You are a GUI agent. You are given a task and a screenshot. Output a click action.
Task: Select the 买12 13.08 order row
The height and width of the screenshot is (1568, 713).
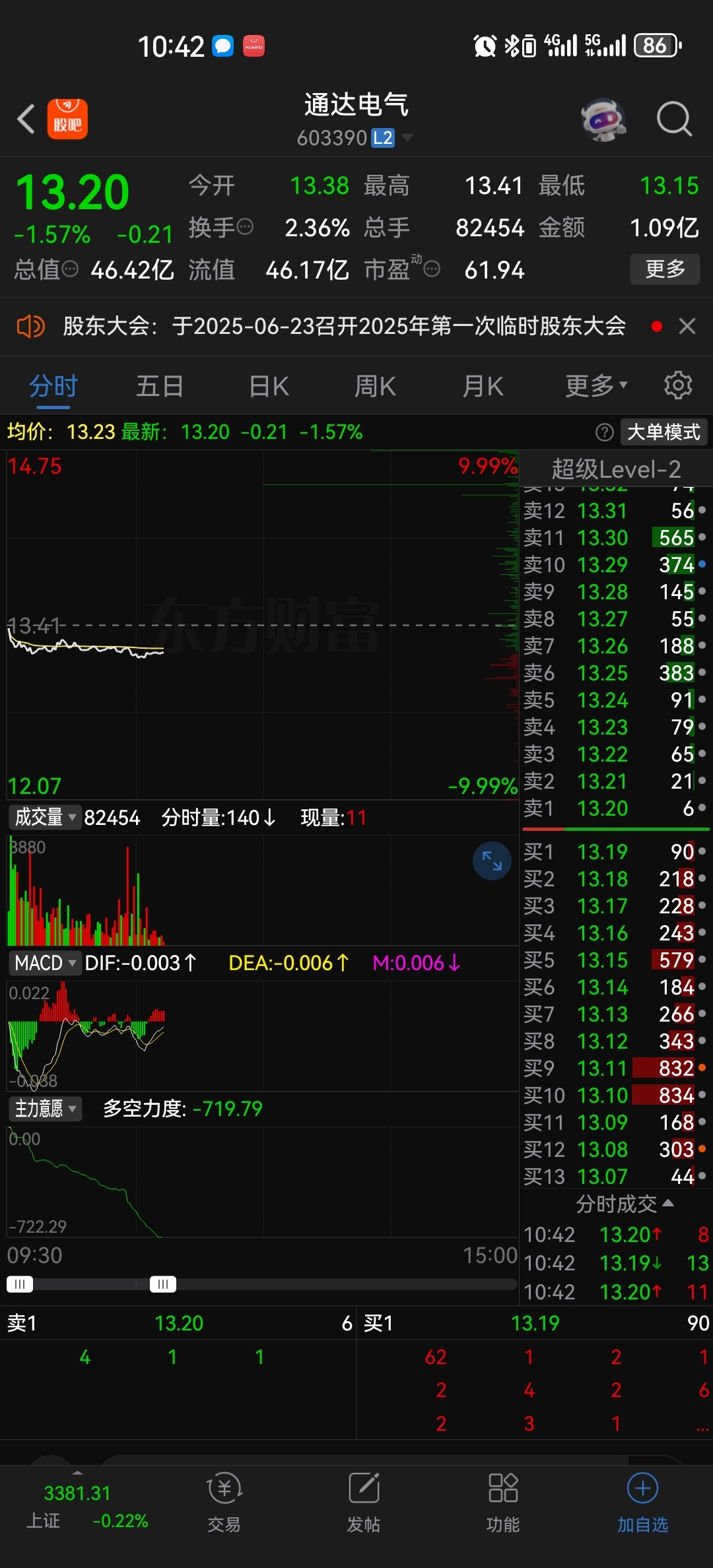(x=616, y=1150)
